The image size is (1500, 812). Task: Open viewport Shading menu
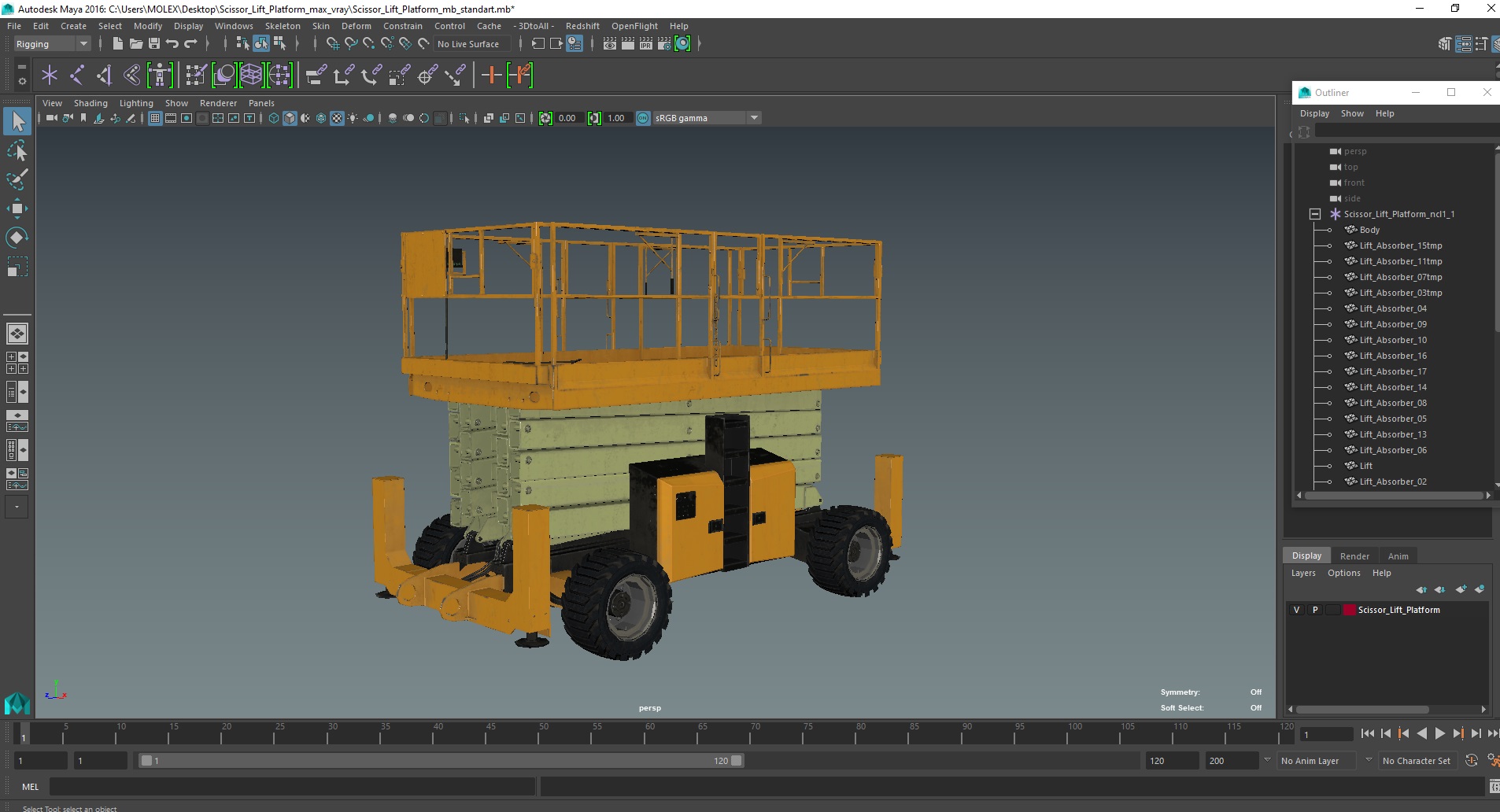click(91, 103)
